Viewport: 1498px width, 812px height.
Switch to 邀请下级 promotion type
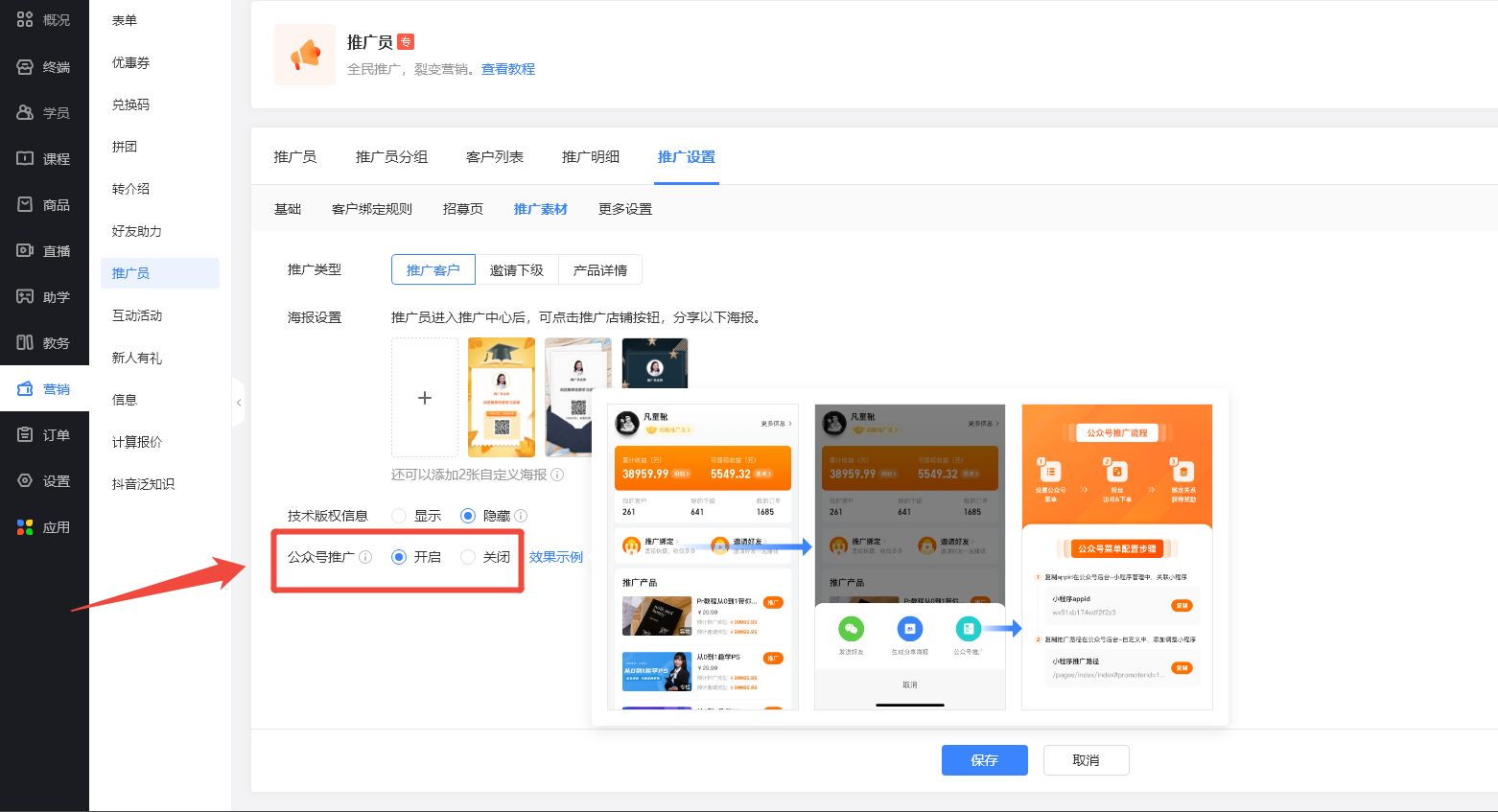(x=516, y=270)
